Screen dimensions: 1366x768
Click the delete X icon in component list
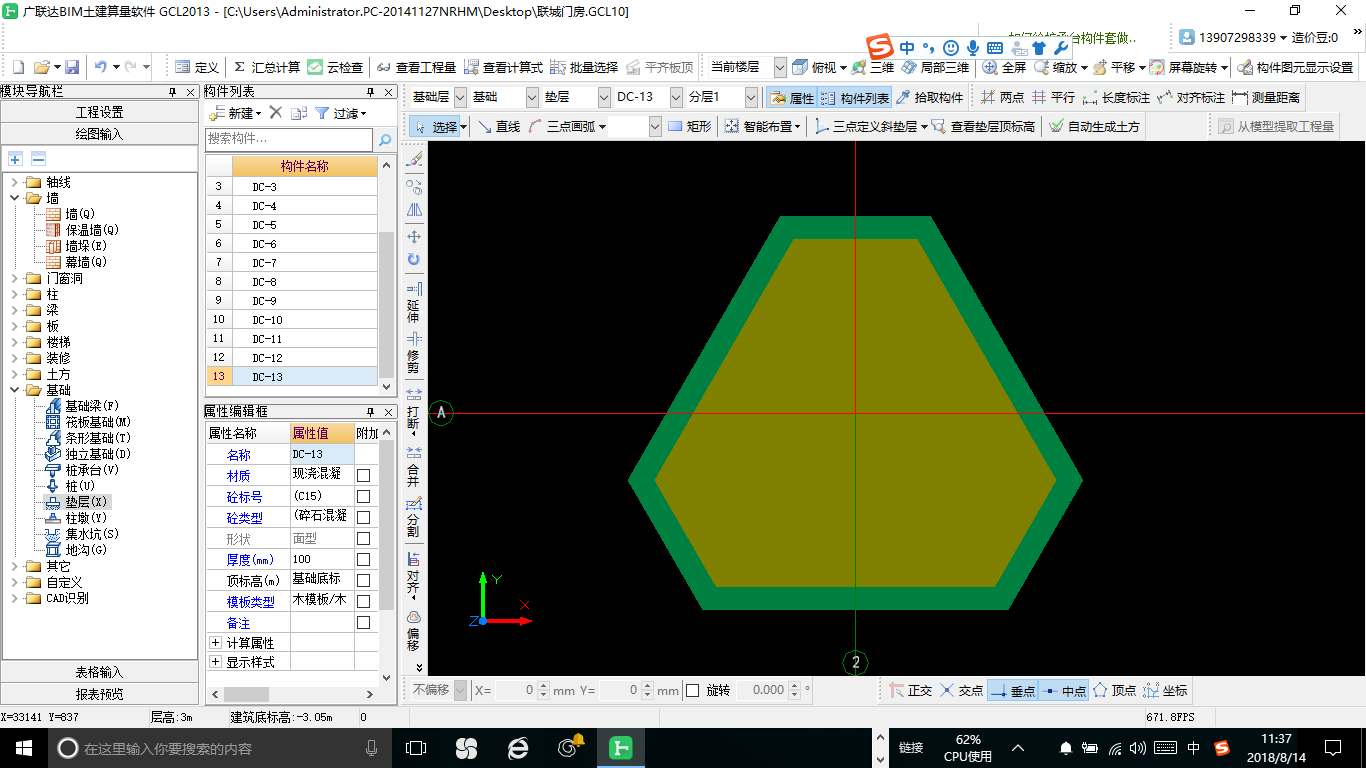click(276, 113)
